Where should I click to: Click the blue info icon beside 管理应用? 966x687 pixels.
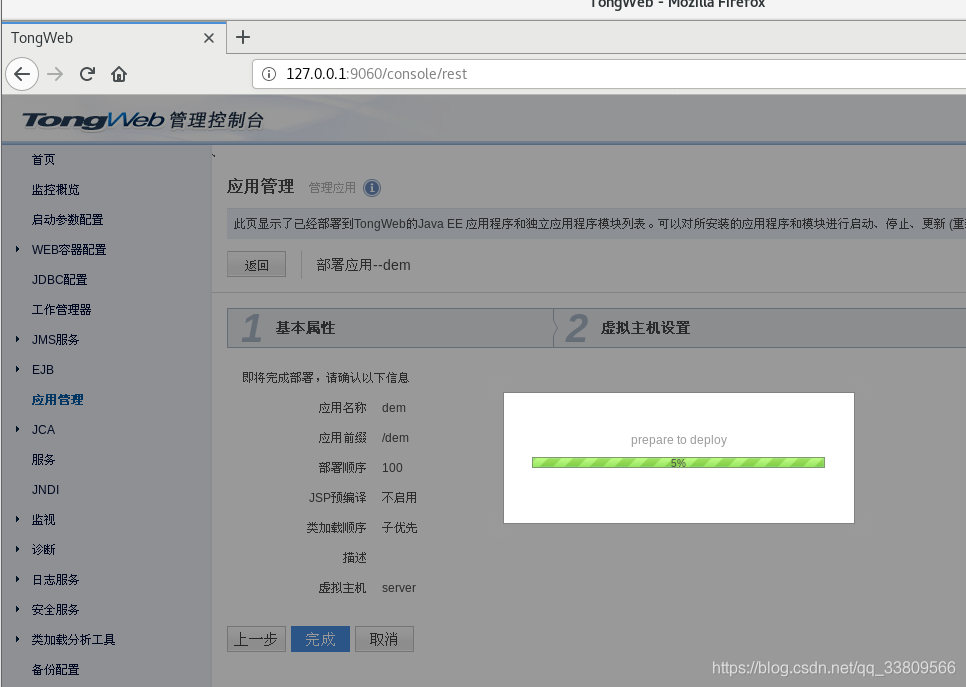[371, 187]
